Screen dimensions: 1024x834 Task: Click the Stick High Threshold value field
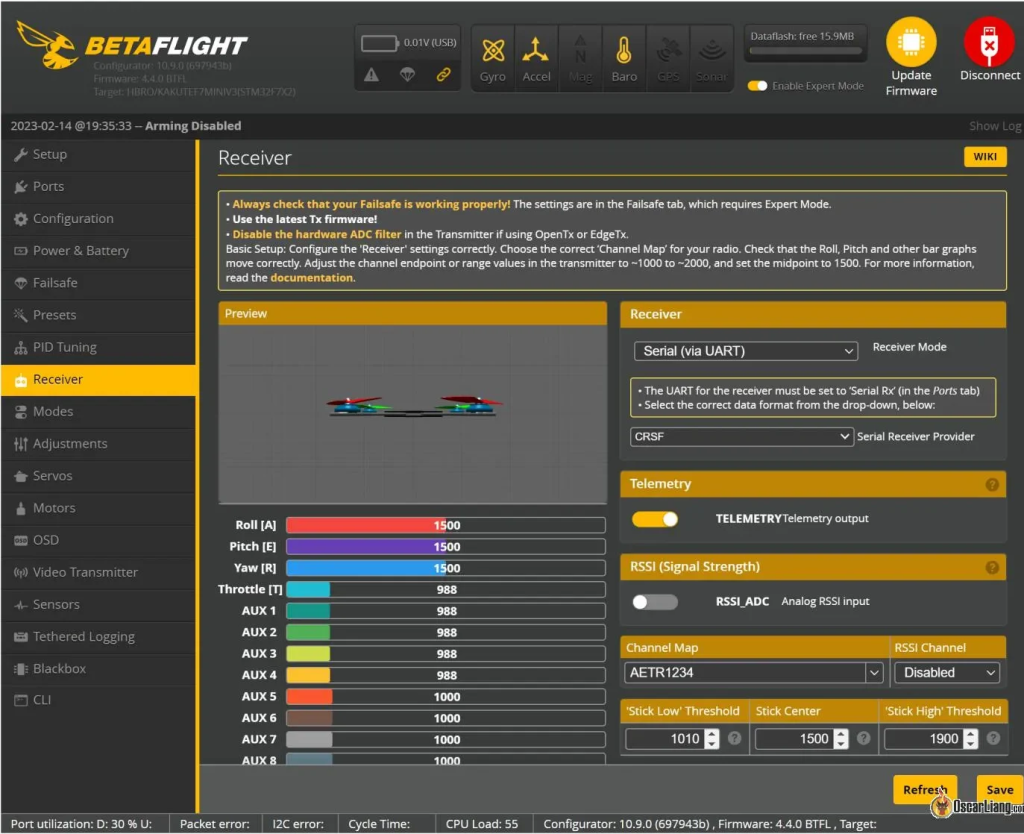click(923, 739)
